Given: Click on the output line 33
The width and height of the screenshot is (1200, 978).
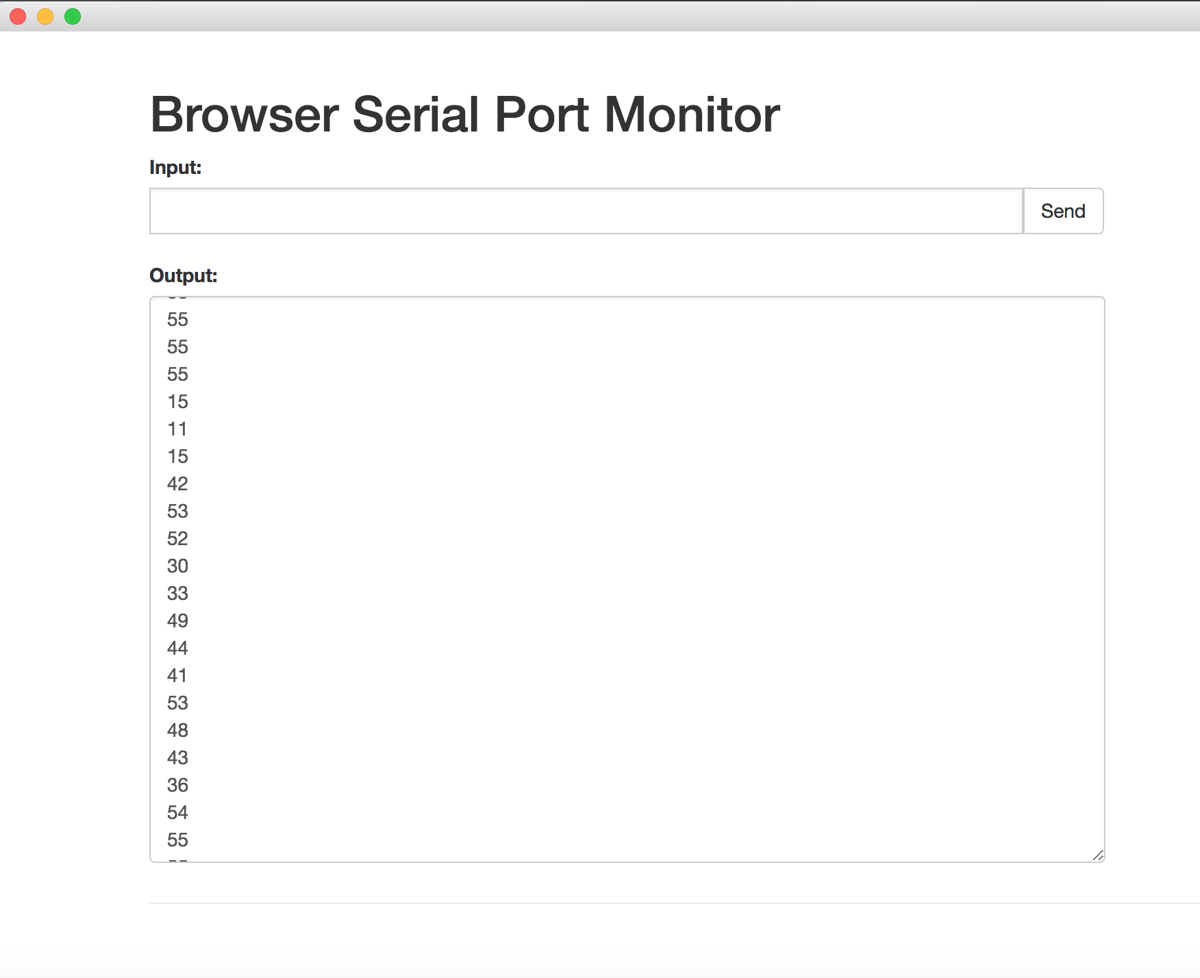Looking at the screenshot, I should coord(178,593).
